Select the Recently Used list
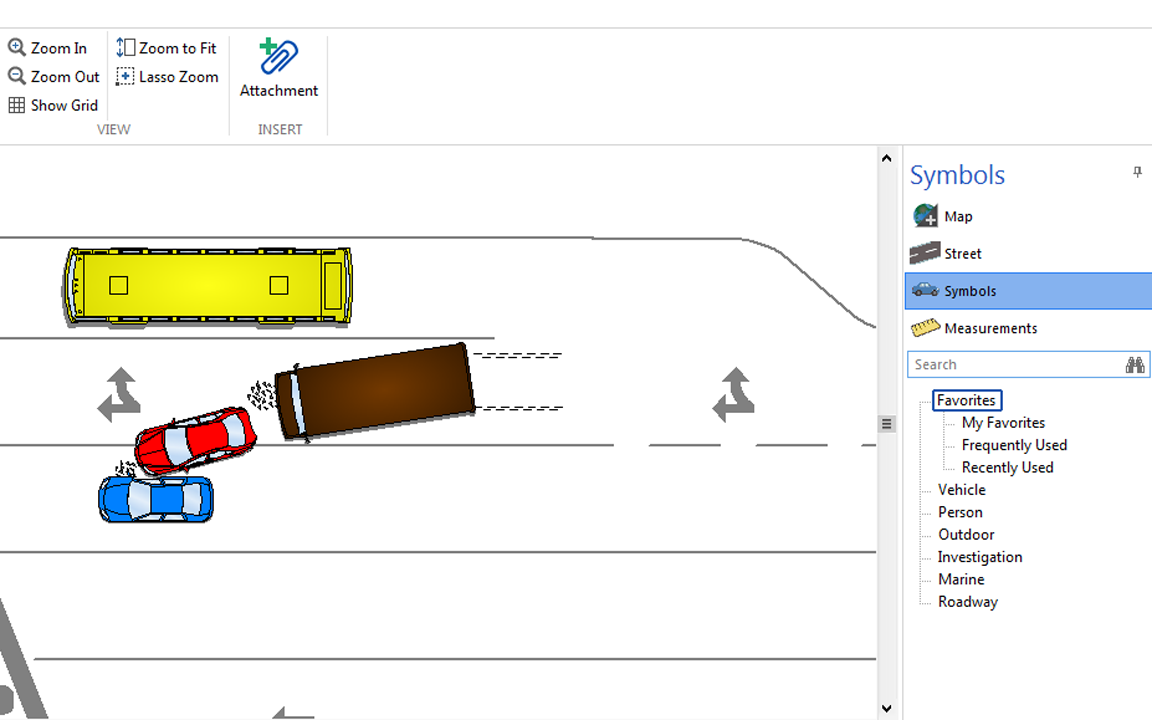1152x720 pixels. [1007, 467]
